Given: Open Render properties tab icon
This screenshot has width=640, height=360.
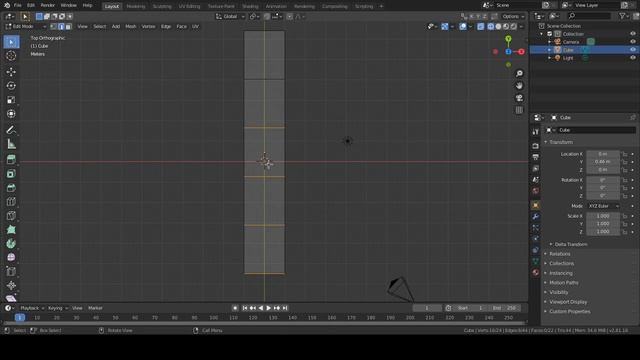Looking at the screenshot, I should click(536, 146).
